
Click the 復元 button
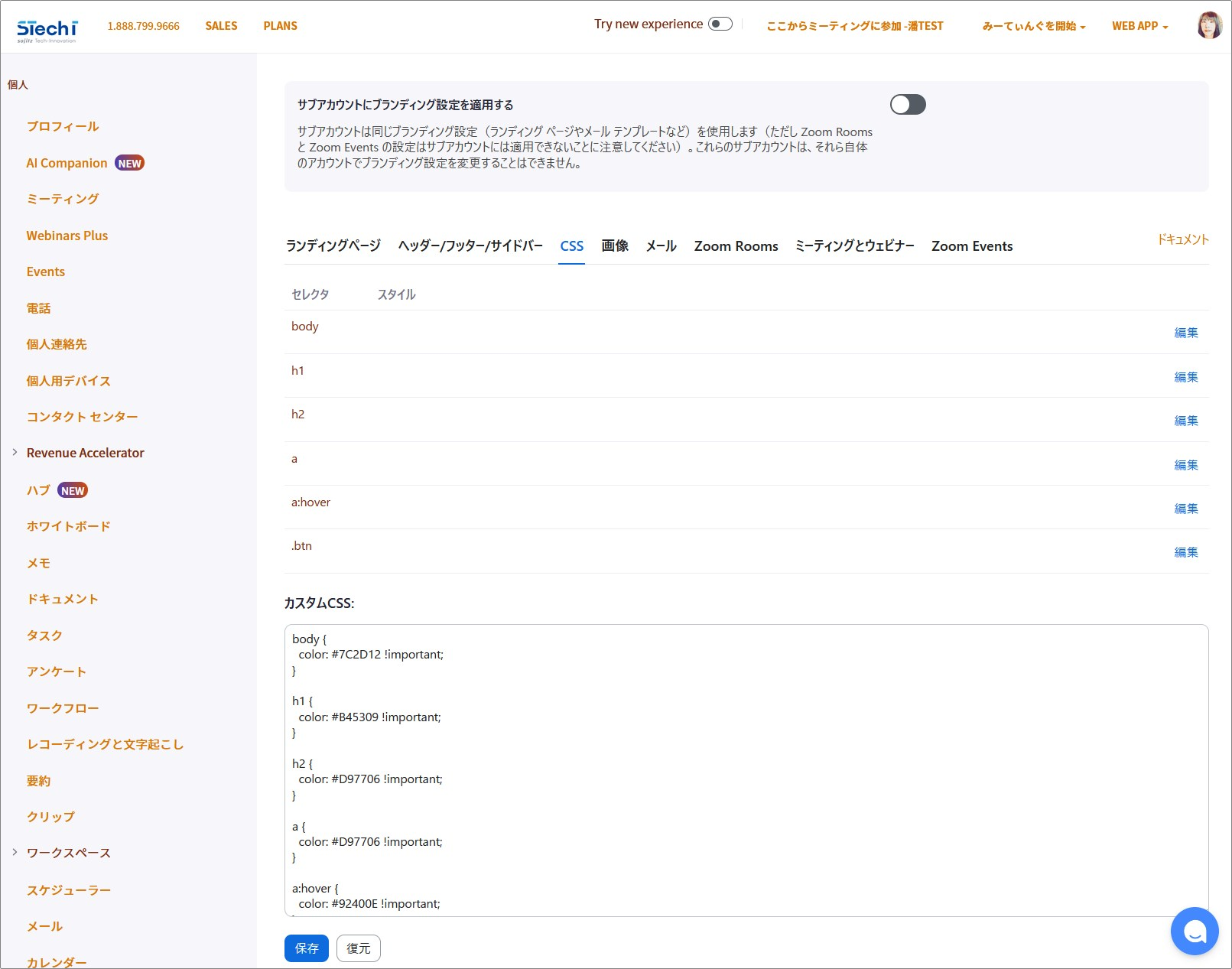359,948
